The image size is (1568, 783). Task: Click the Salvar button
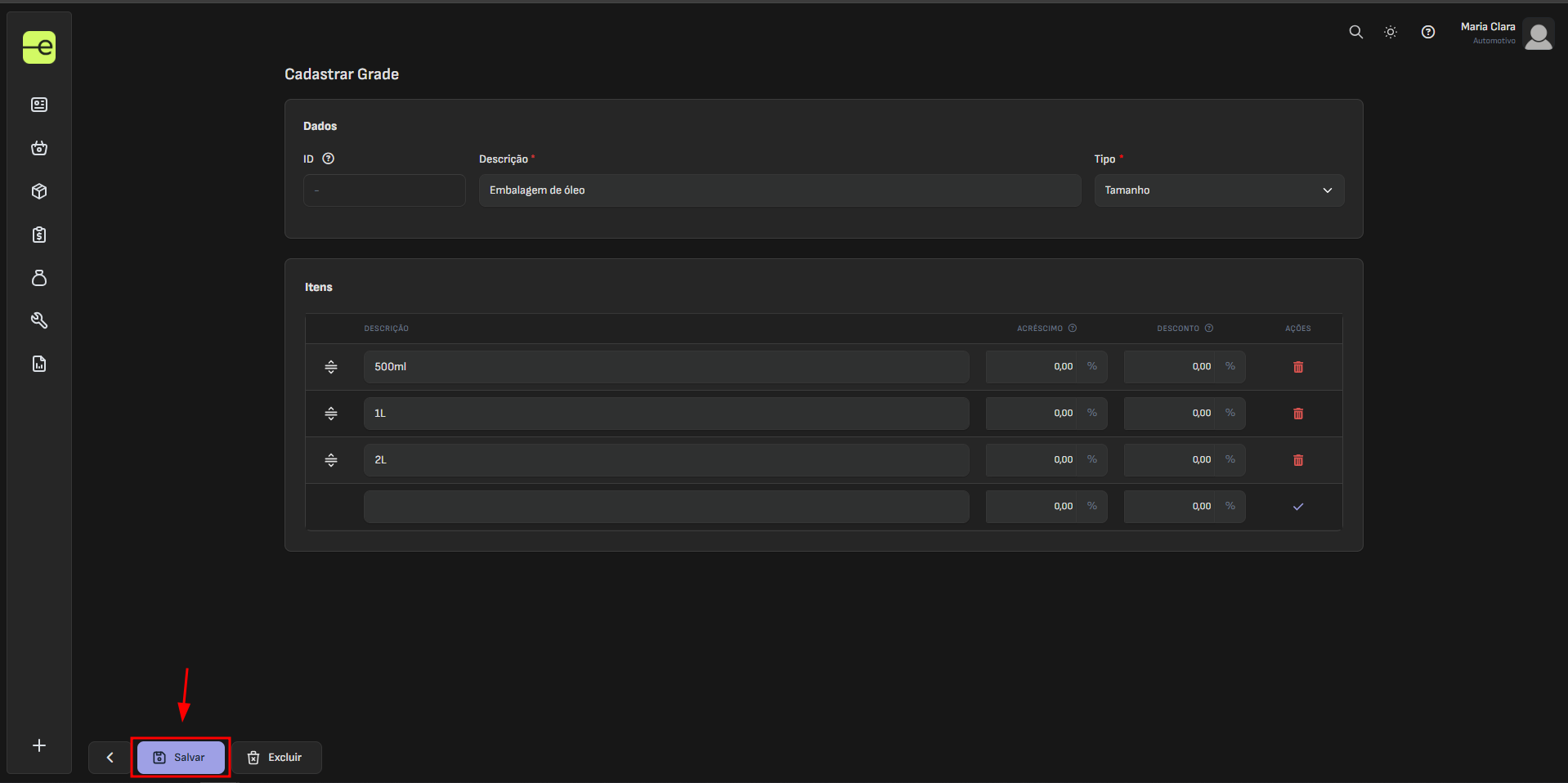(x=181, y=758)
